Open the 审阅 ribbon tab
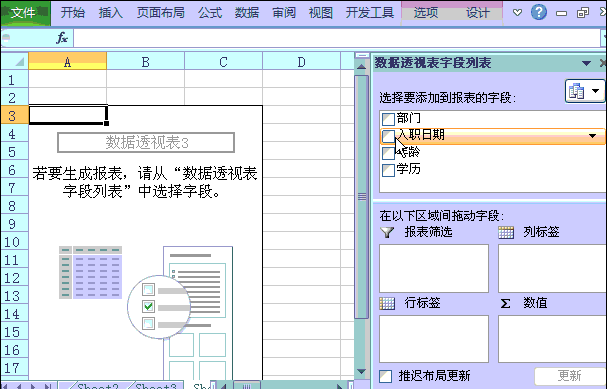The width and height of the screenshot is (607, 389). 284,13
